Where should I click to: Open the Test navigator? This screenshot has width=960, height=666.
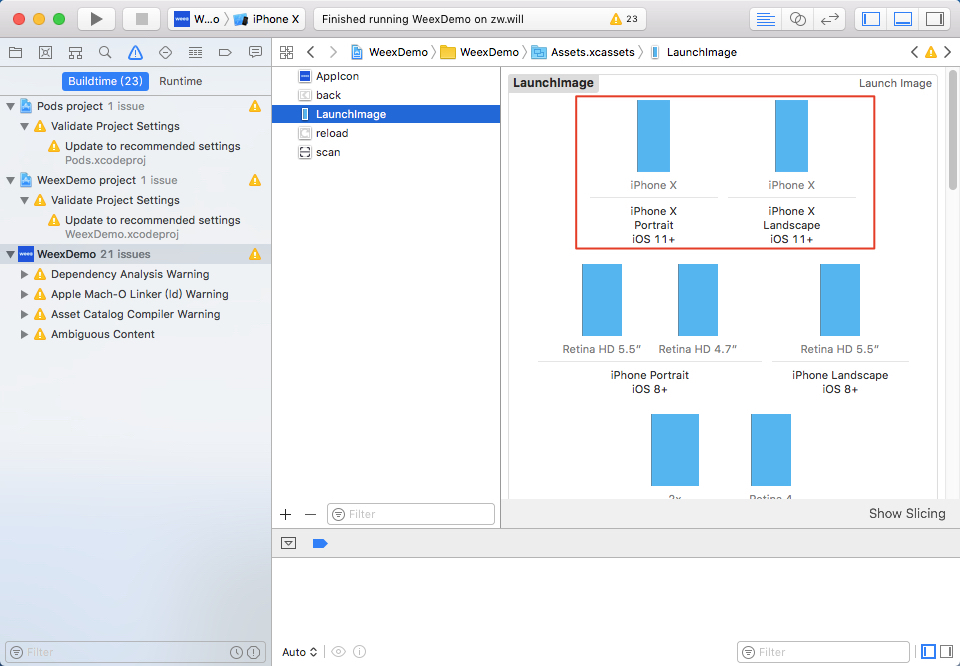[x=165, y=53]
